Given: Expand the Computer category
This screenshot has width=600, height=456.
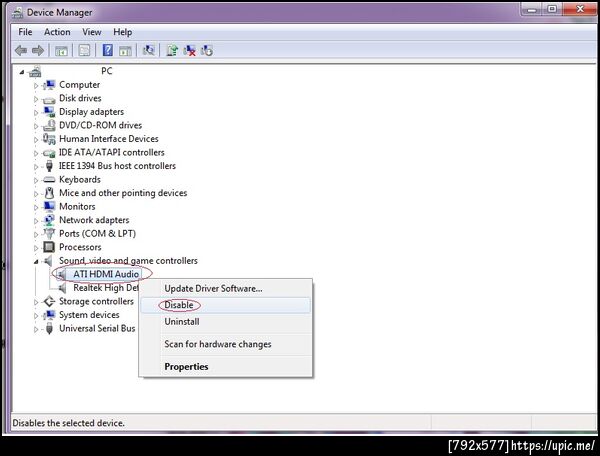Looking at the screenshot, I should tap(36, 85).
